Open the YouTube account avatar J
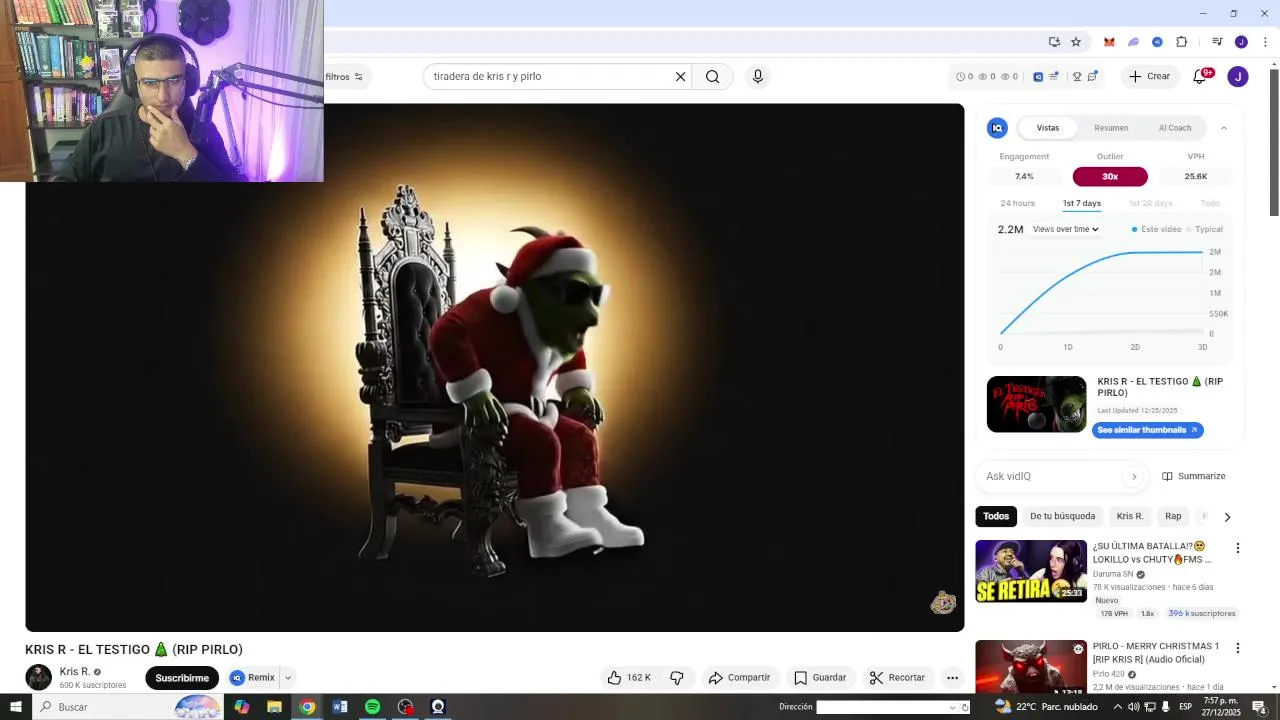The height and width of the screenshot is (720, 1280). (x=1238, y=76)
